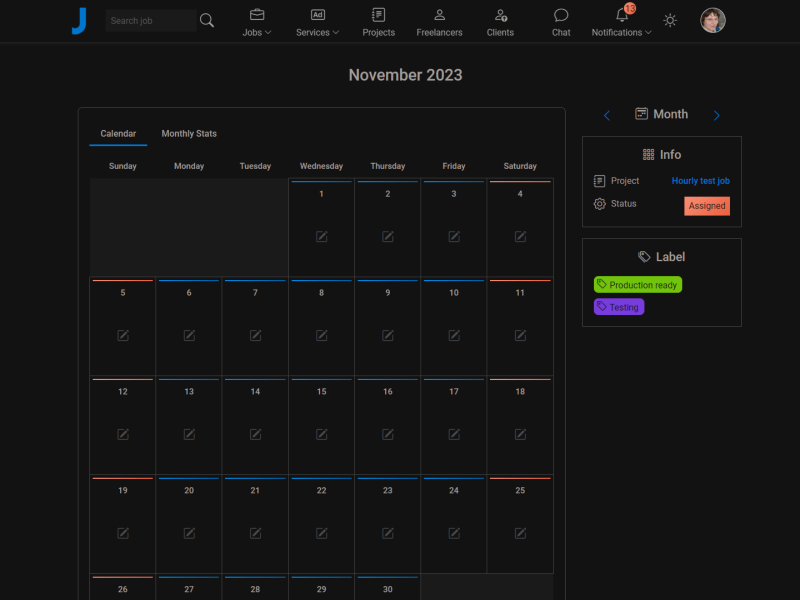800x600 pixels.
Task: Click the Search job input field
Action: (150, 21)
